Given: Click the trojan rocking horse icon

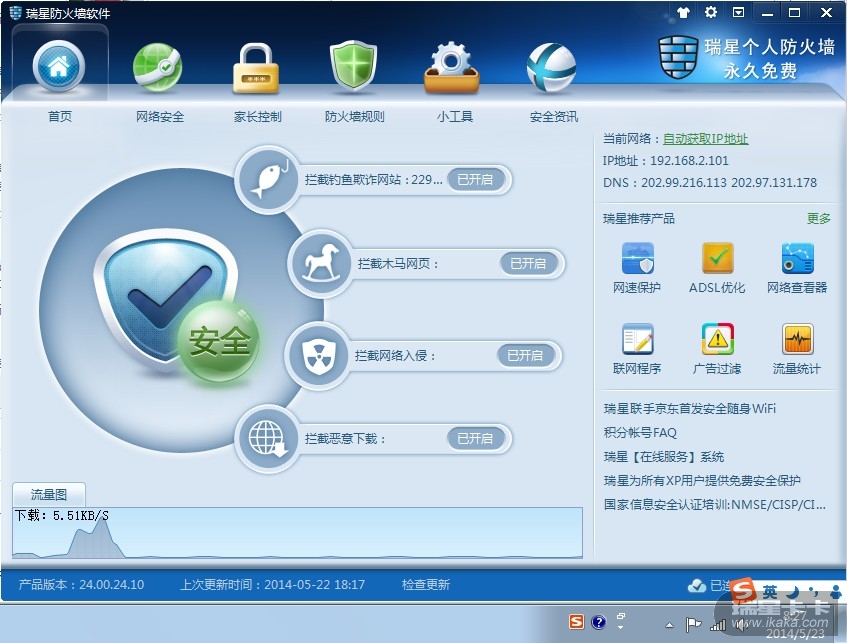Looking at the screenshot, I should (321, 263).
